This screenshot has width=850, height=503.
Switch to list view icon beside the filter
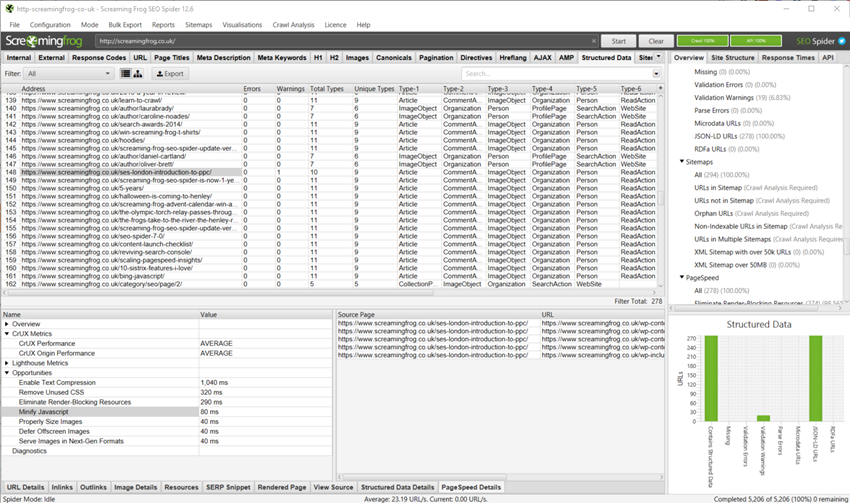(126, 74)
